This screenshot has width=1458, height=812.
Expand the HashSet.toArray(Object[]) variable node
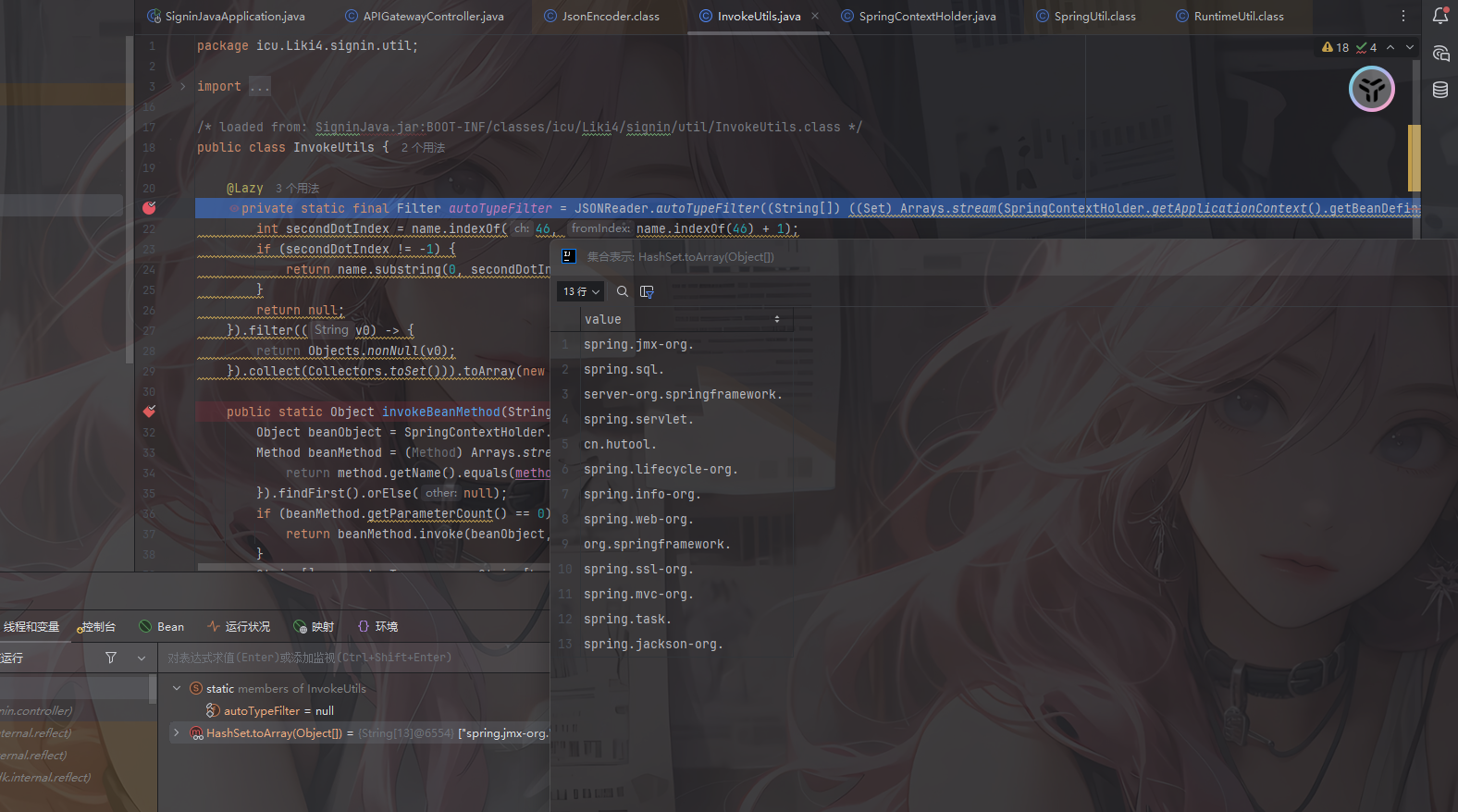point(177,732)
